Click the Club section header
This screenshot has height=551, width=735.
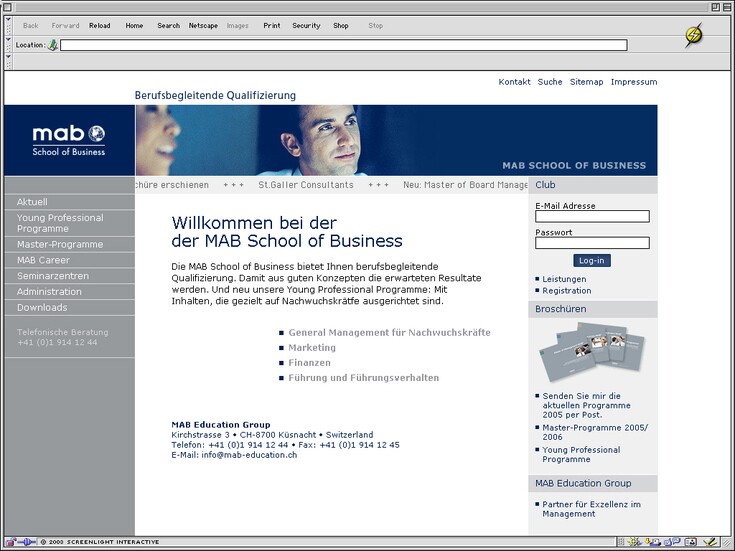592,185
